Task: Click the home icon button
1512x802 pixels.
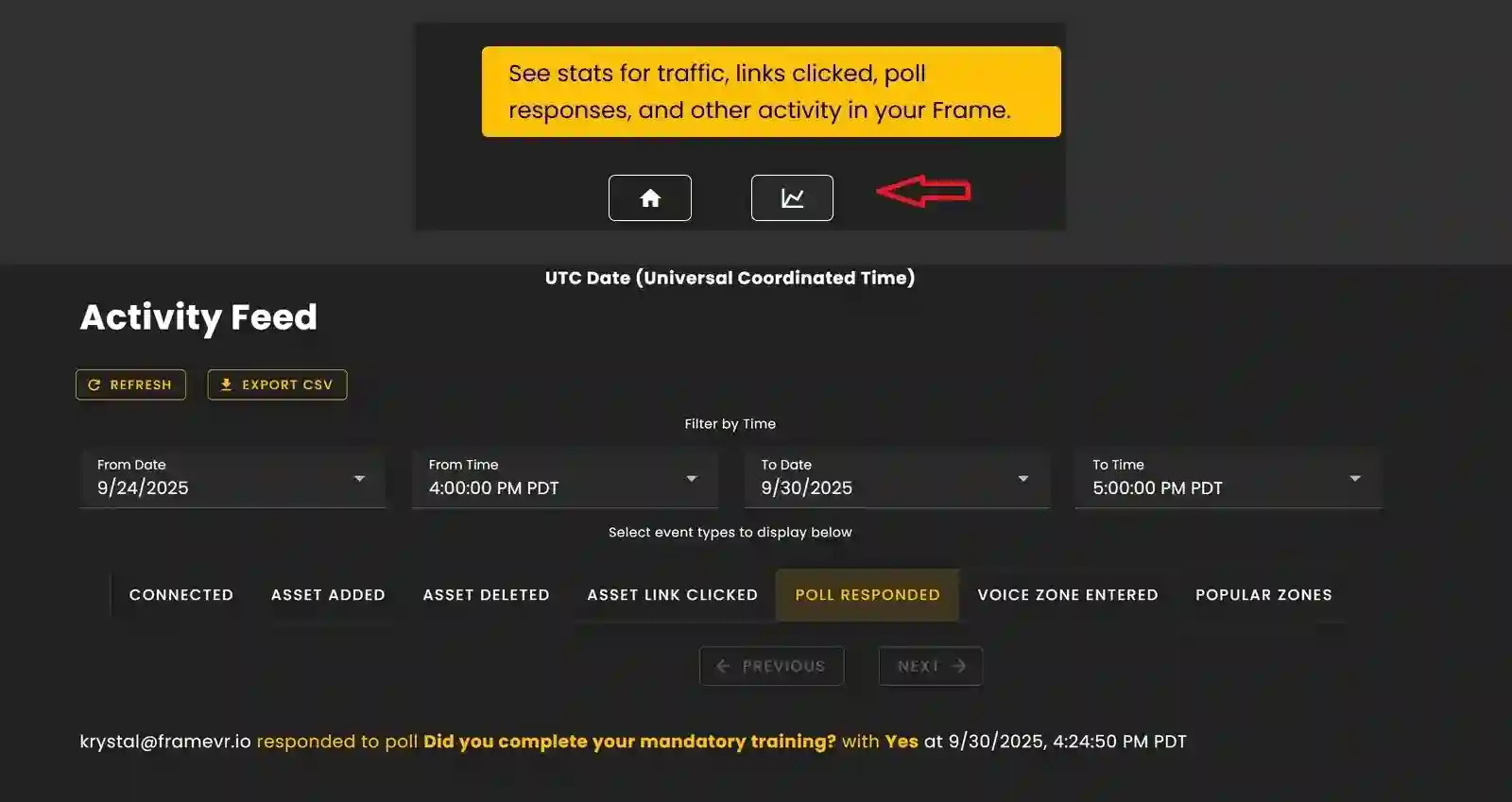Action: 649,198
